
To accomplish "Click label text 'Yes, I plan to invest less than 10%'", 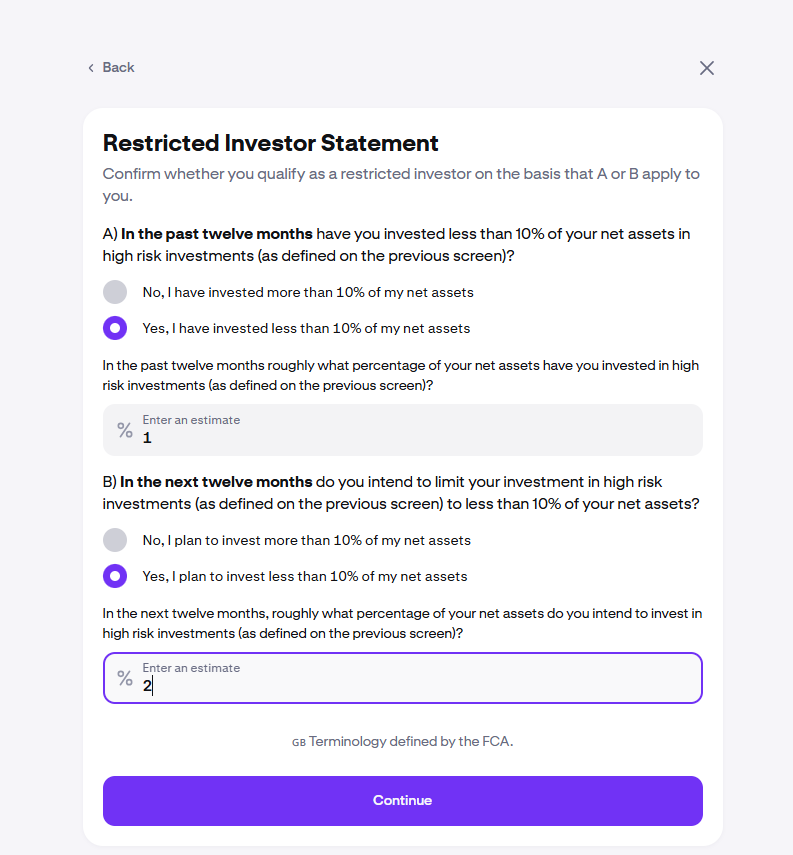I will [305, 576].
